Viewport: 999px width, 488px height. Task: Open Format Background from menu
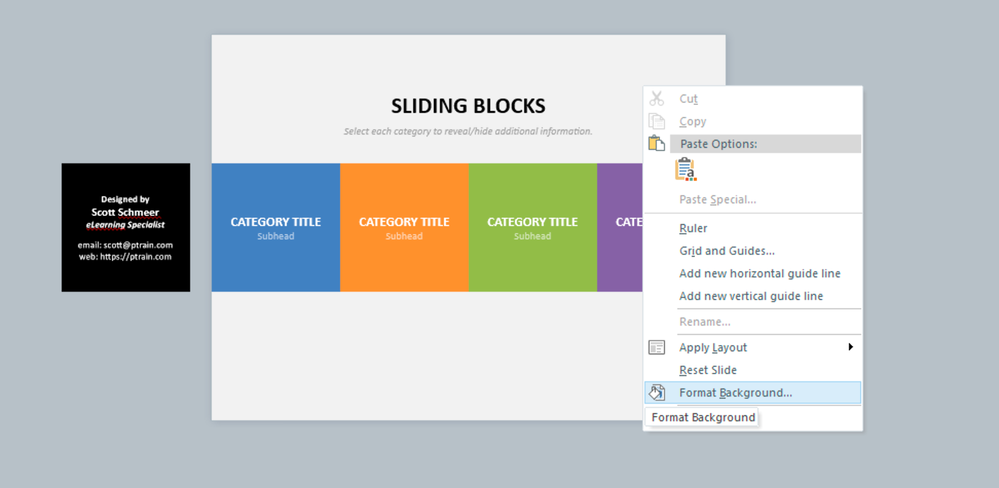[735, 393]
